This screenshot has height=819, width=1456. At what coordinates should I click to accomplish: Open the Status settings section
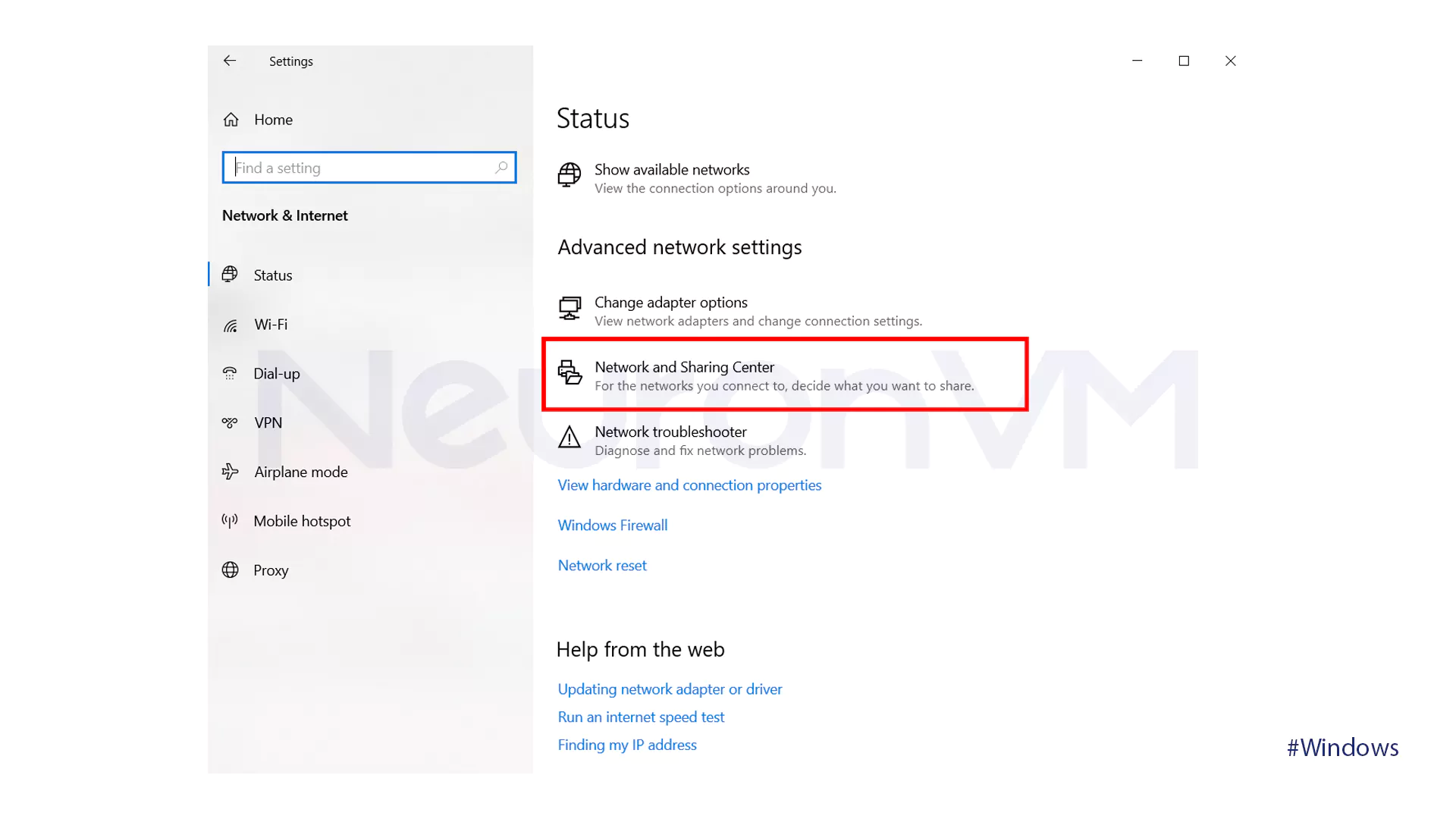273,274
